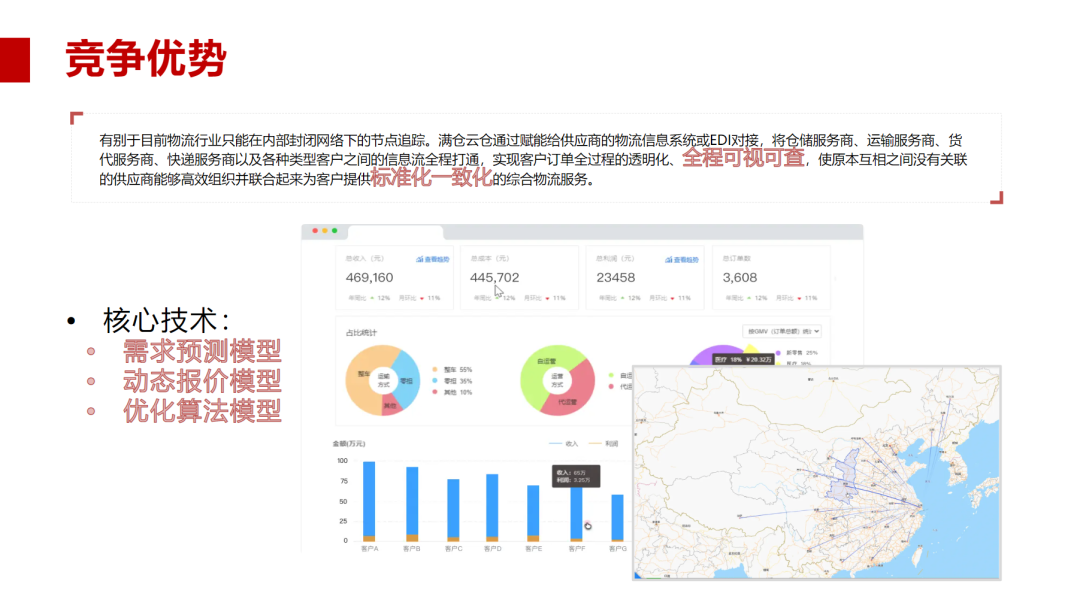Click the 客户A blue bar
The height and width of the screenshot is (599, 1080).
pos(369,499)
